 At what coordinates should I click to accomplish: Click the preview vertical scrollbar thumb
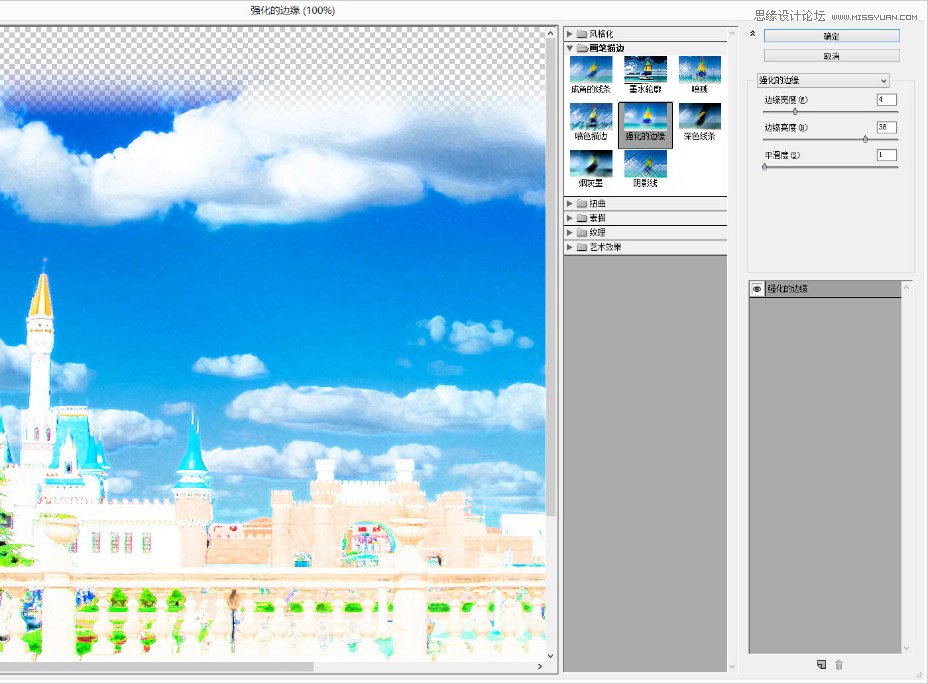(x=551, y=278)
